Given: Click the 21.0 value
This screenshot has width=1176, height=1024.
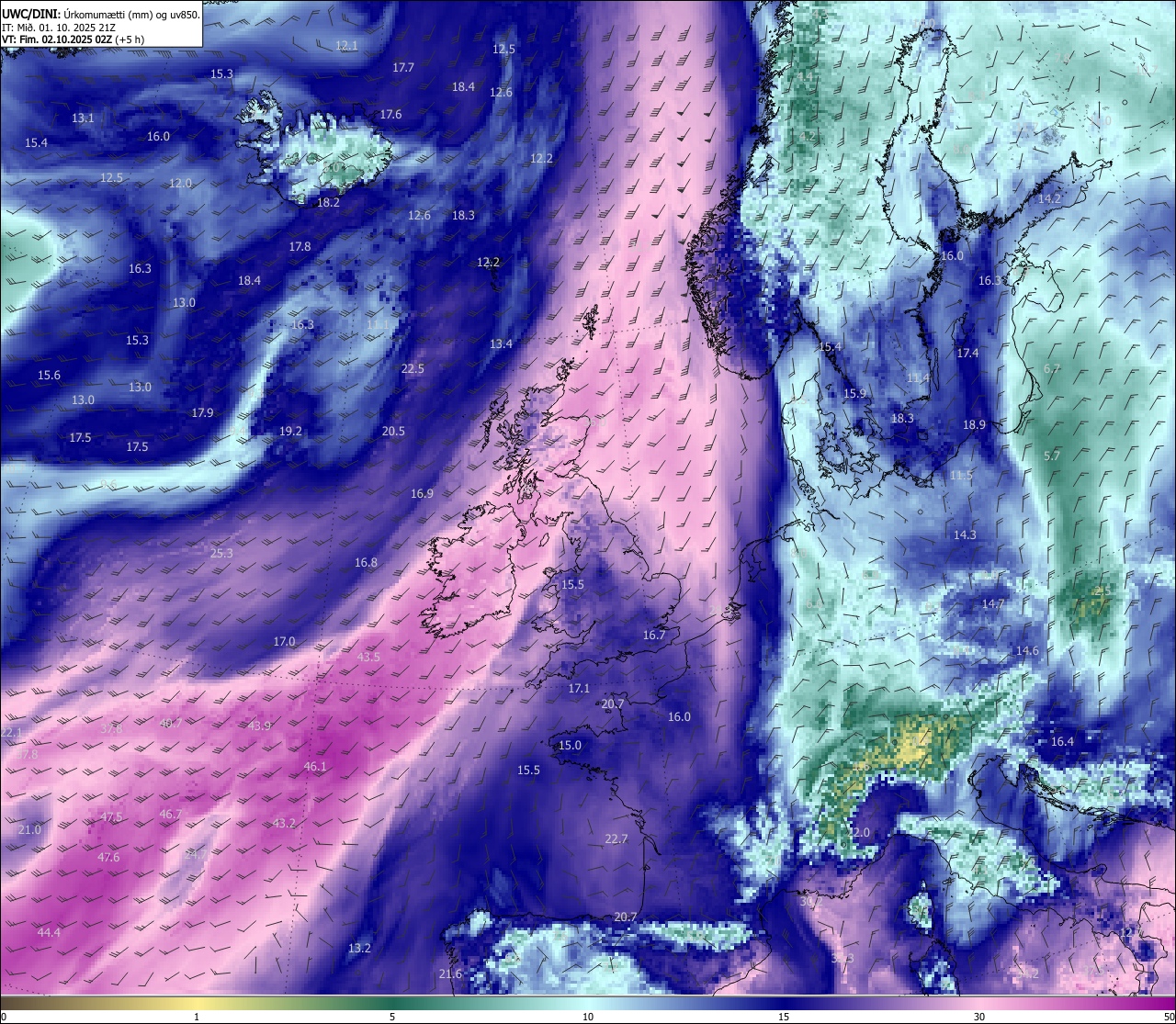Looking at the screenshot, I should pos(29,830).
